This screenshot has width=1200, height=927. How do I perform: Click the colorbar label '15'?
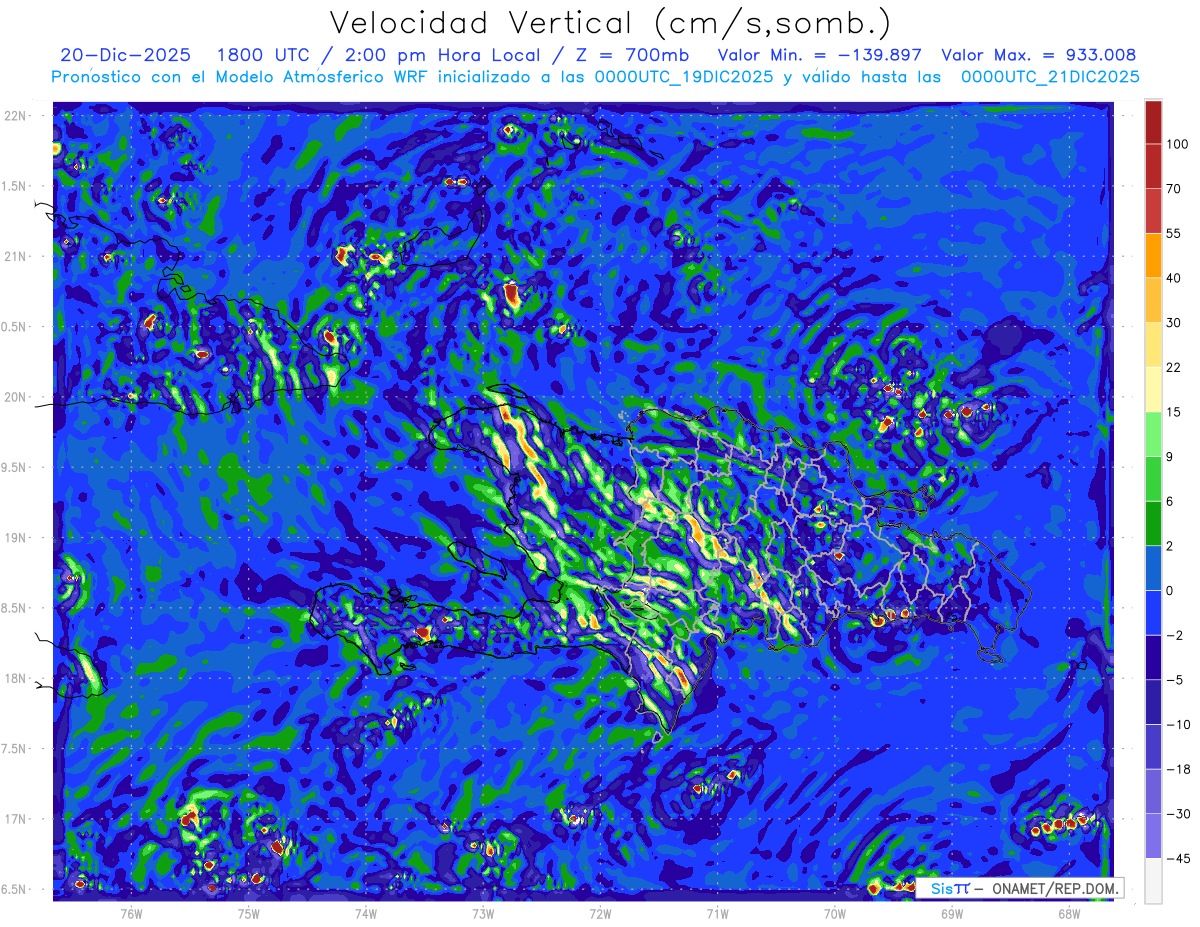coord(1173,412)
